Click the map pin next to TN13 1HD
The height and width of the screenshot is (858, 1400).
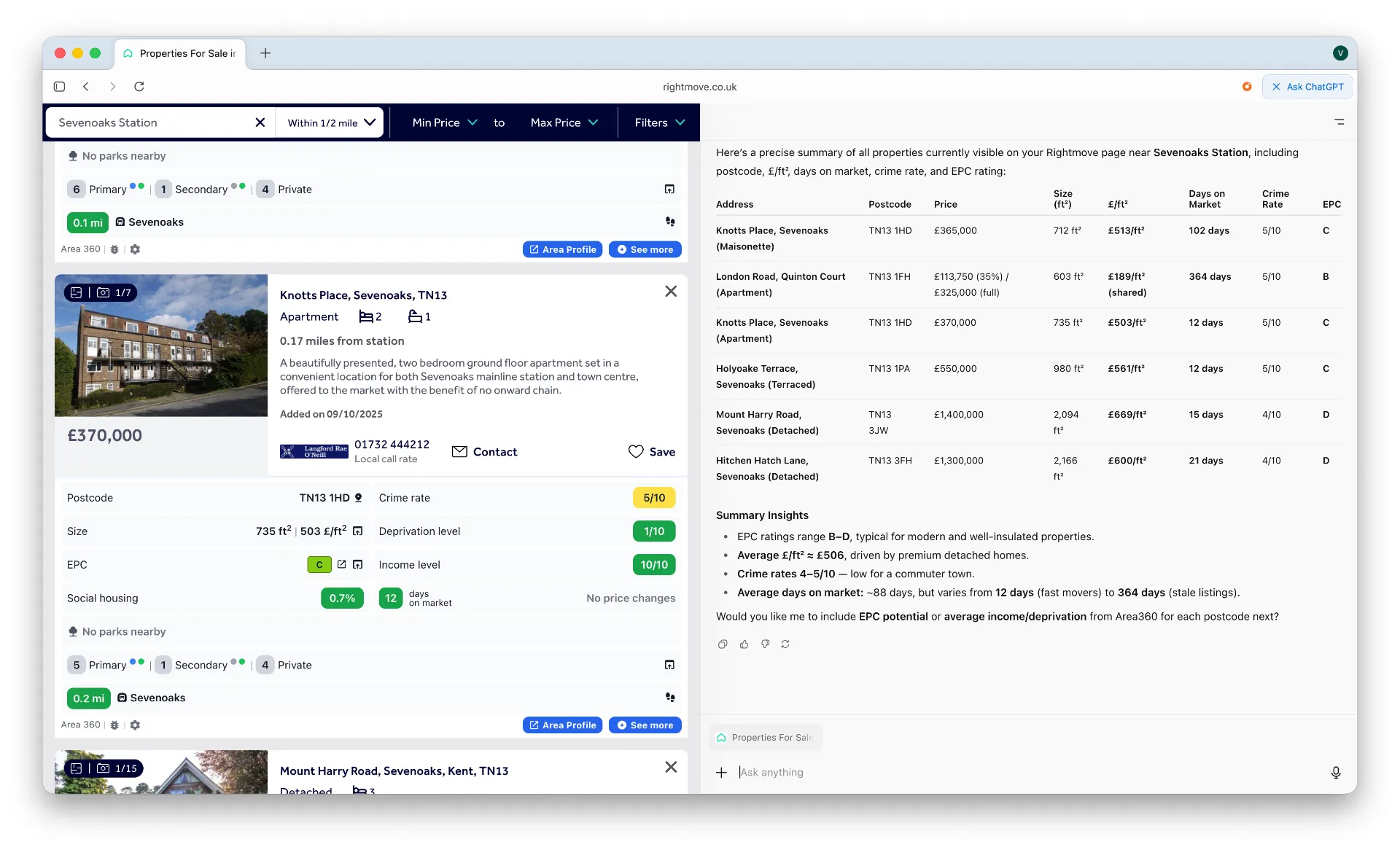[x=358, y=498]
